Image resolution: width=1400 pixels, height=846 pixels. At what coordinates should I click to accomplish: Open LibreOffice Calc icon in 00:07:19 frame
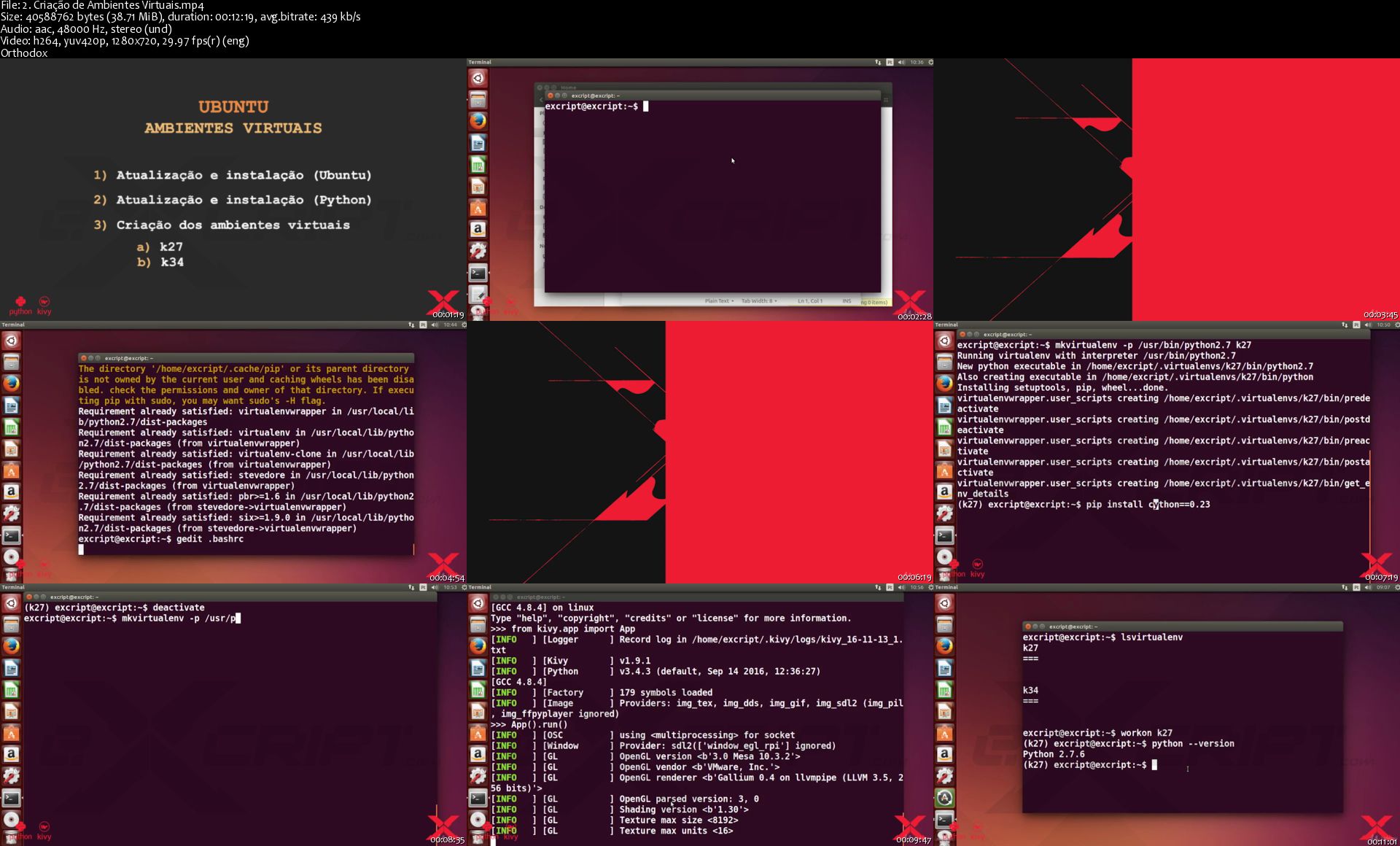944,427
